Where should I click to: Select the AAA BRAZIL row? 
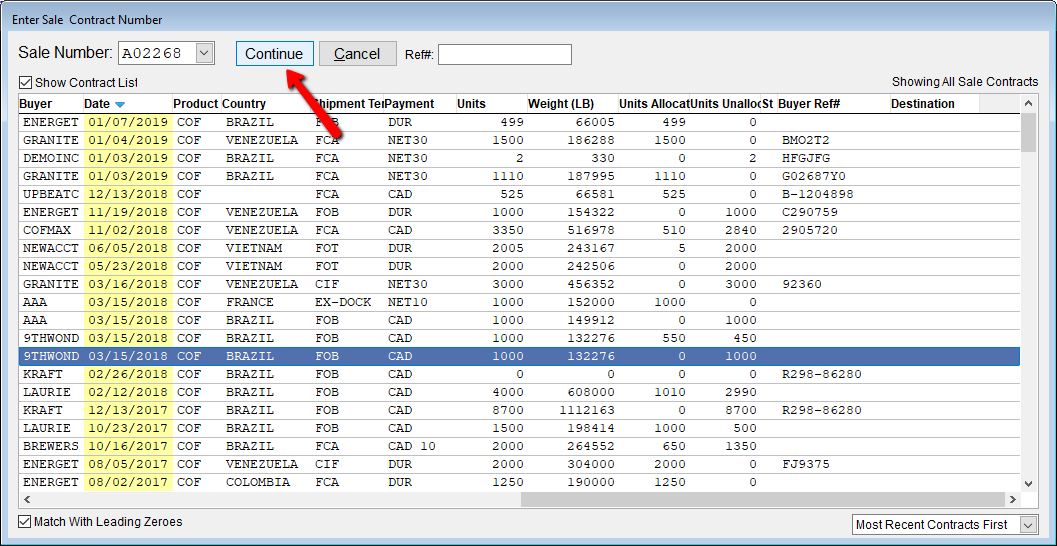click(x=519, y=320)
